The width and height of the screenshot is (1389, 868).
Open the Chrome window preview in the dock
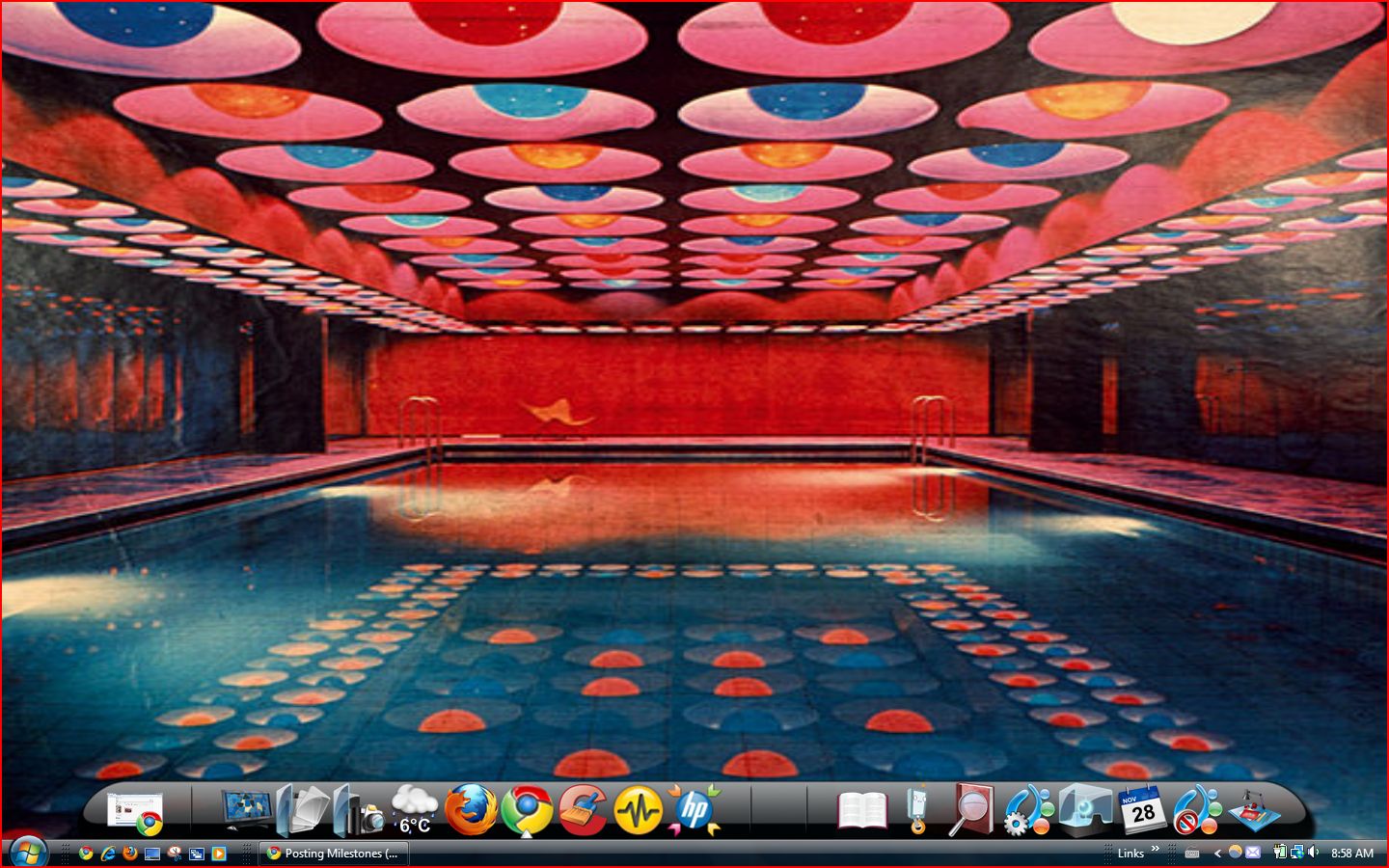pyautogui.click(x=136, y=813)
